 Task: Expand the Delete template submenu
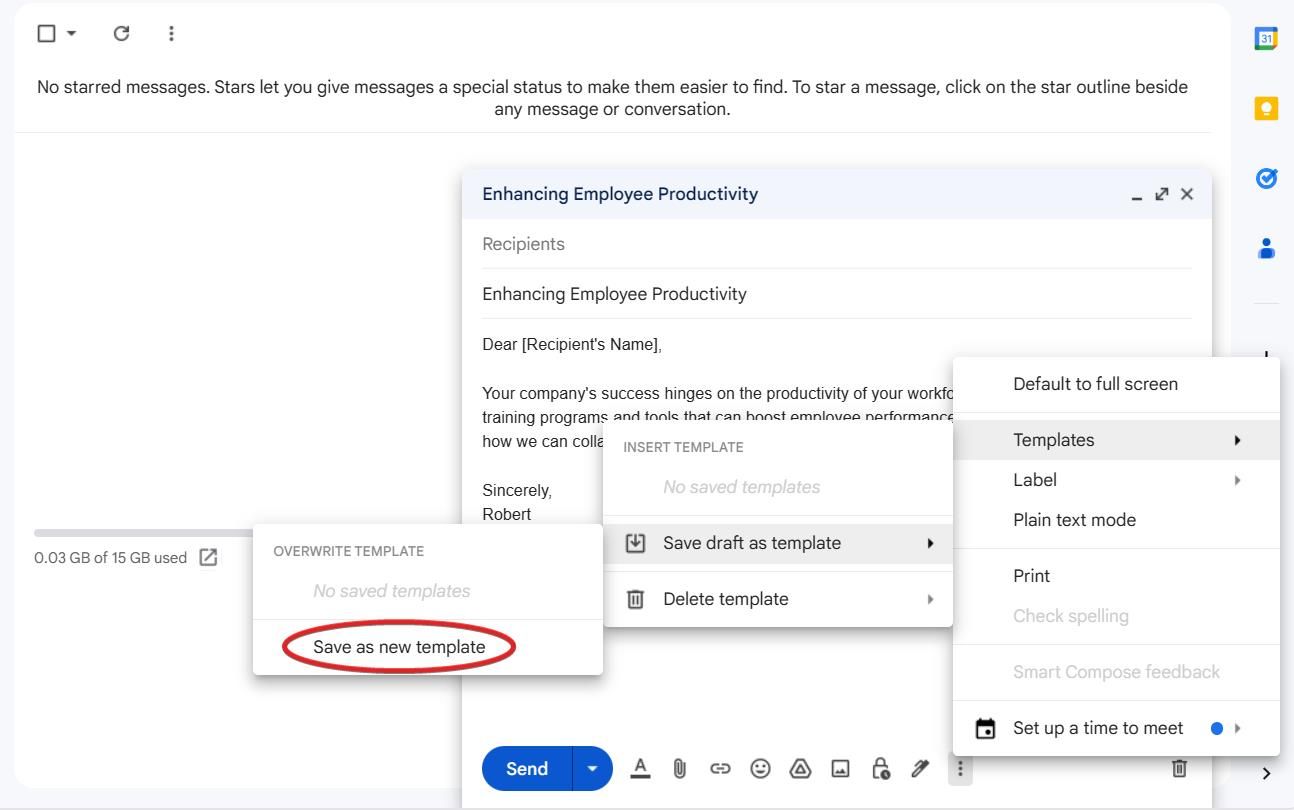click(726, 598)
